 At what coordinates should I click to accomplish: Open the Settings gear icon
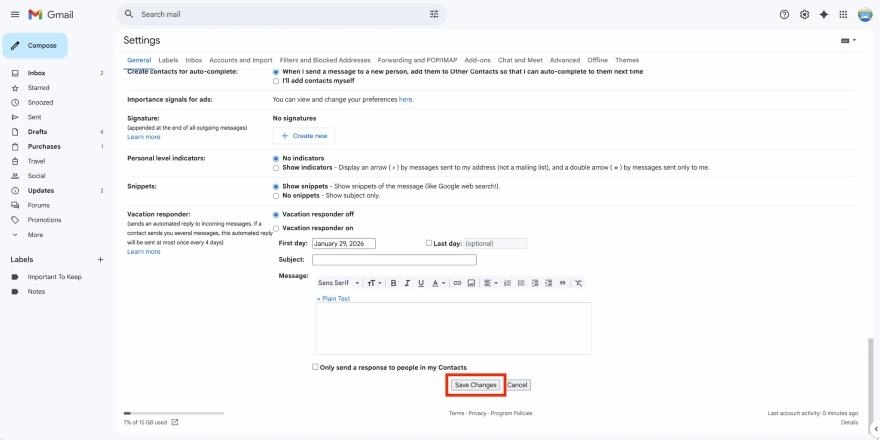pos(804,15)
